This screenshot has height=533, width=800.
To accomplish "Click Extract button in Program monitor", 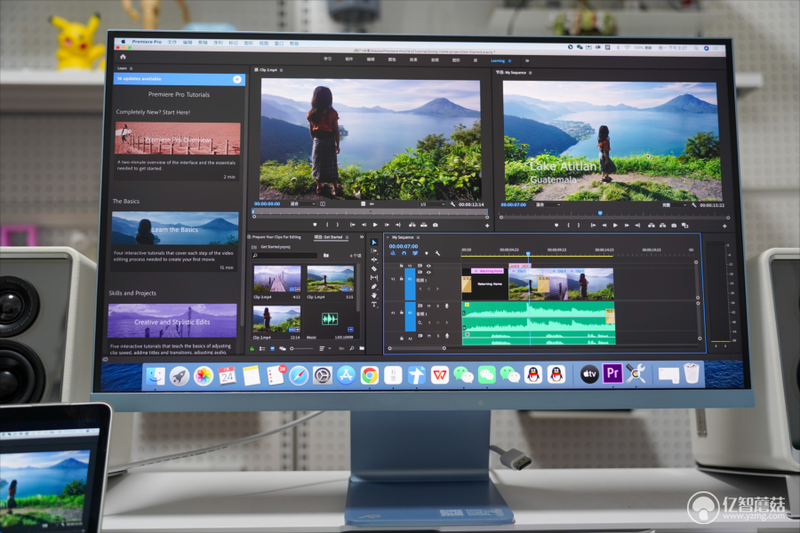I will (662, 225).
